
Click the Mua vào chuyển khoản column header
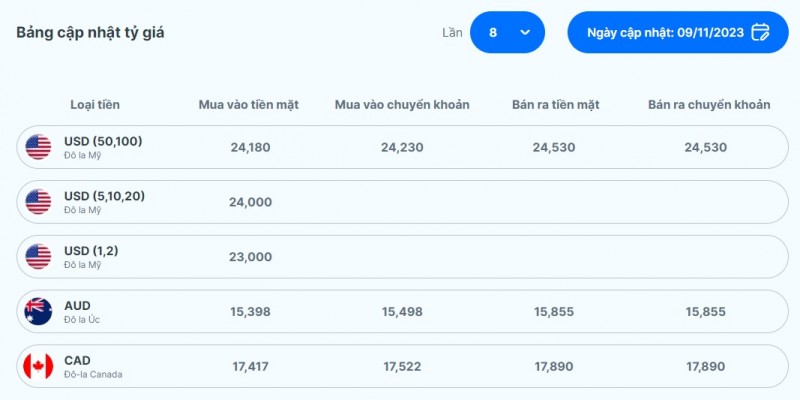tap(402, 105)
